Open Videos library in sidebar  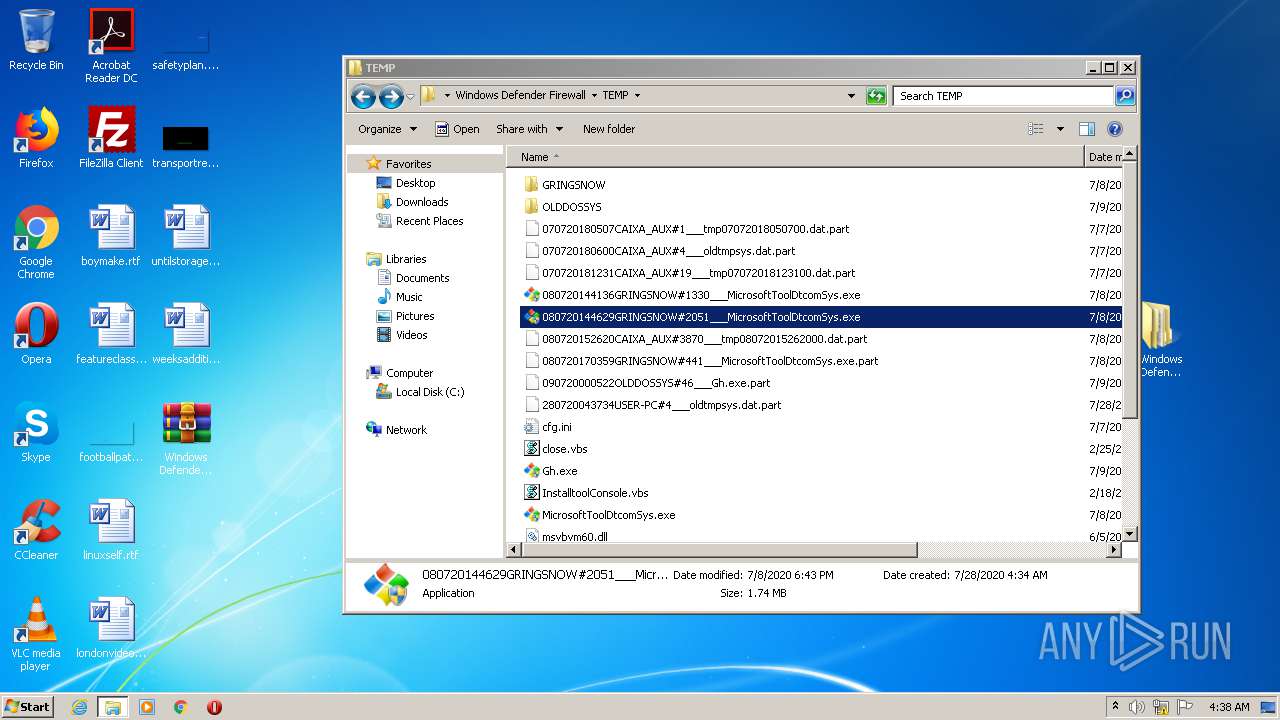point(411,335)
